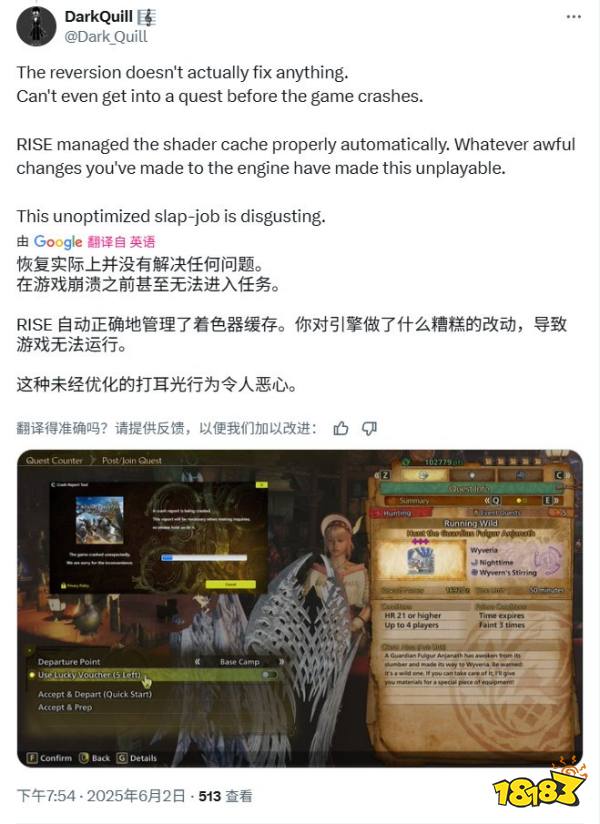
Task: Click right arrows beside Base Camp
Action: [281, 662]
